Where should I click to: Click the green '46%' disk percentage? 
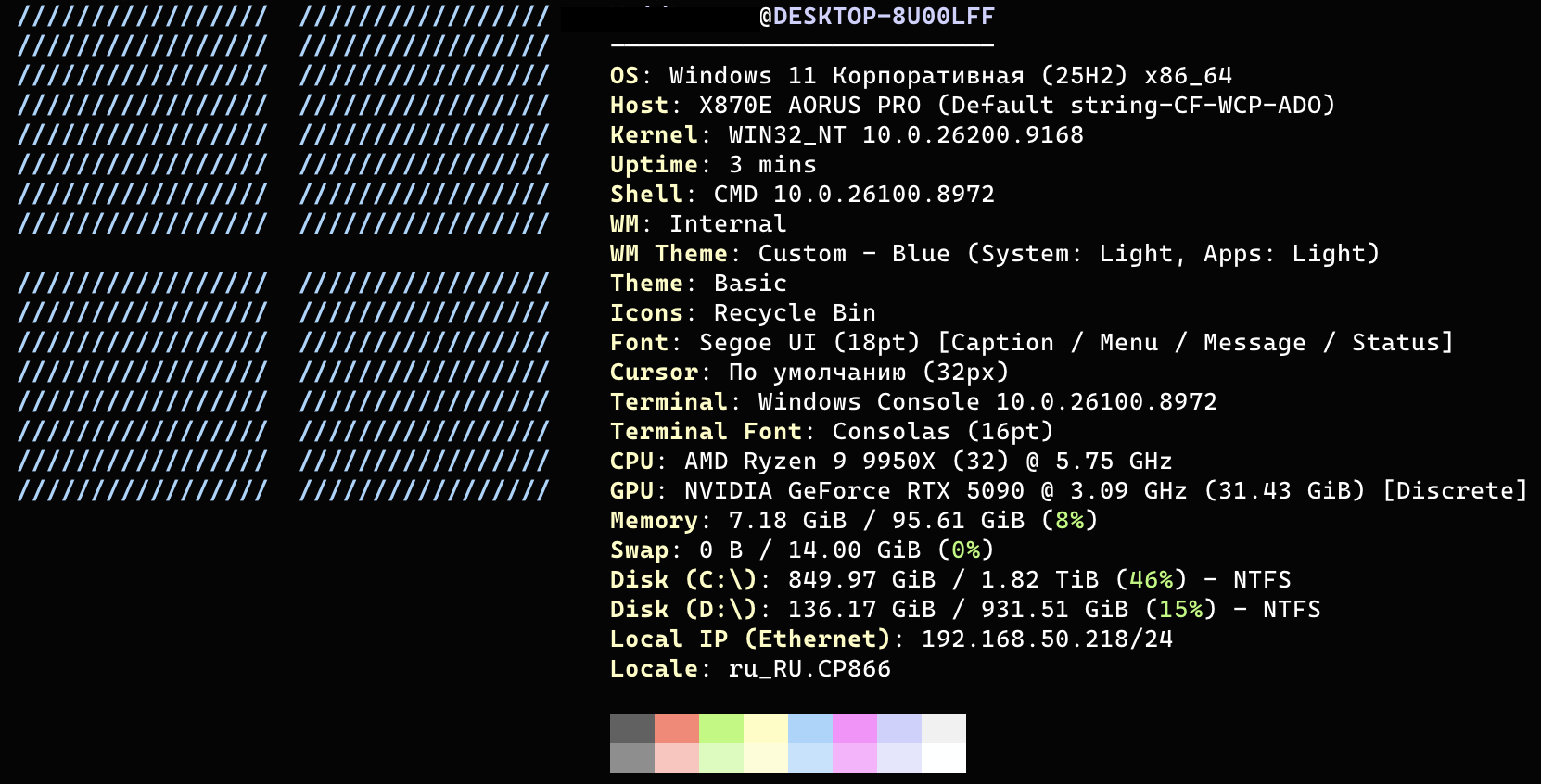[1151, 580]
